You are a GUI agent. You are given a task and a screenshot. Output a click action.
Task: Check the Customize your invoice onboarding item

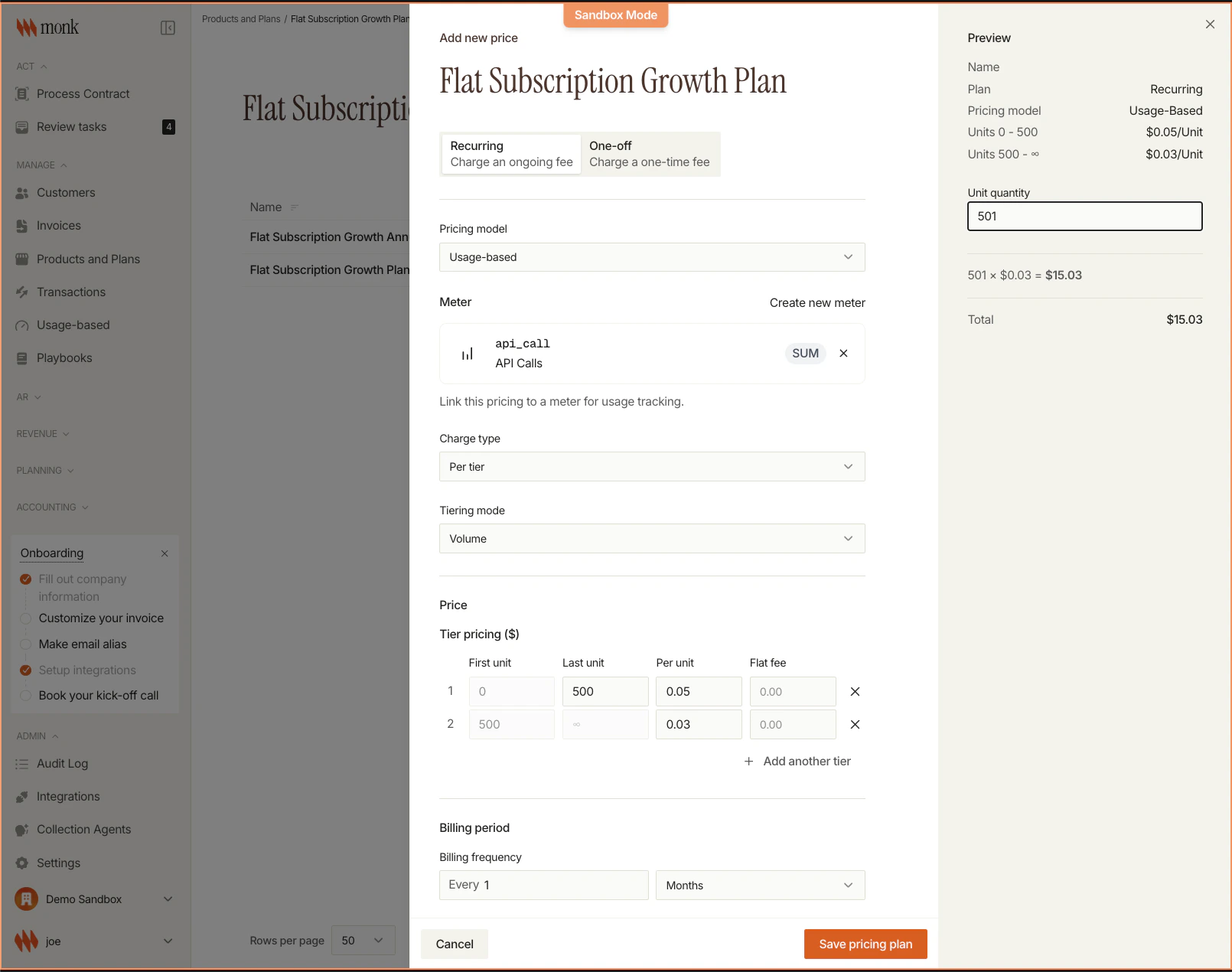point(25,618)
